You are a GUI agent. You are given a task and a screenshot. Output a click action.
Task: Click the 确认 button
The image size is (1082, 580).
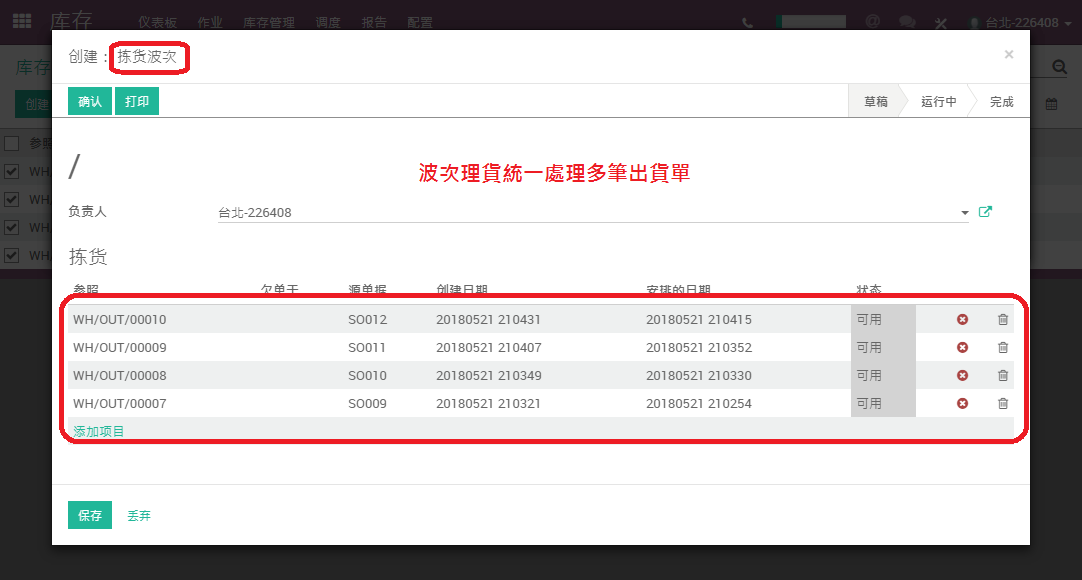pyautogui.click(x=90, y=101)
